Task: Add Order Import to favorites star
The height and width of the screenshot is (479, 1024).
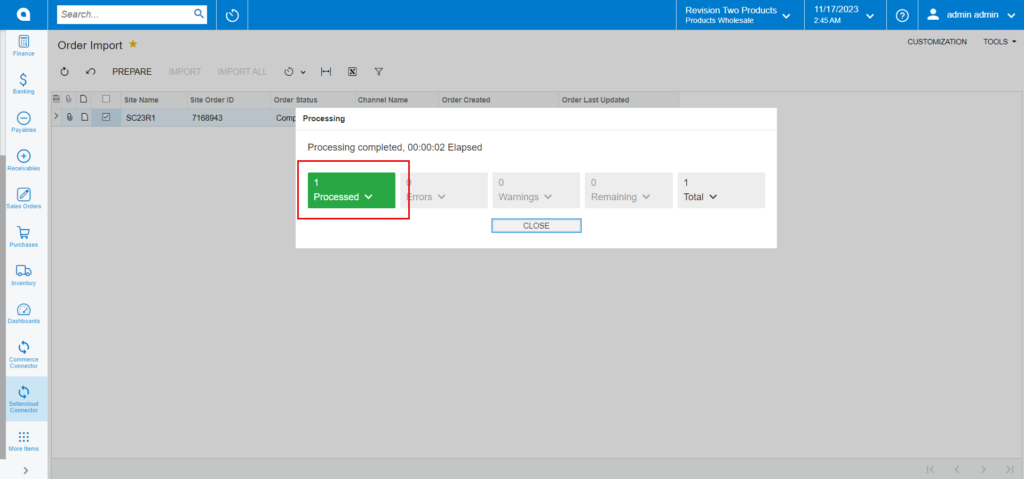Action: tap(133, 44)
